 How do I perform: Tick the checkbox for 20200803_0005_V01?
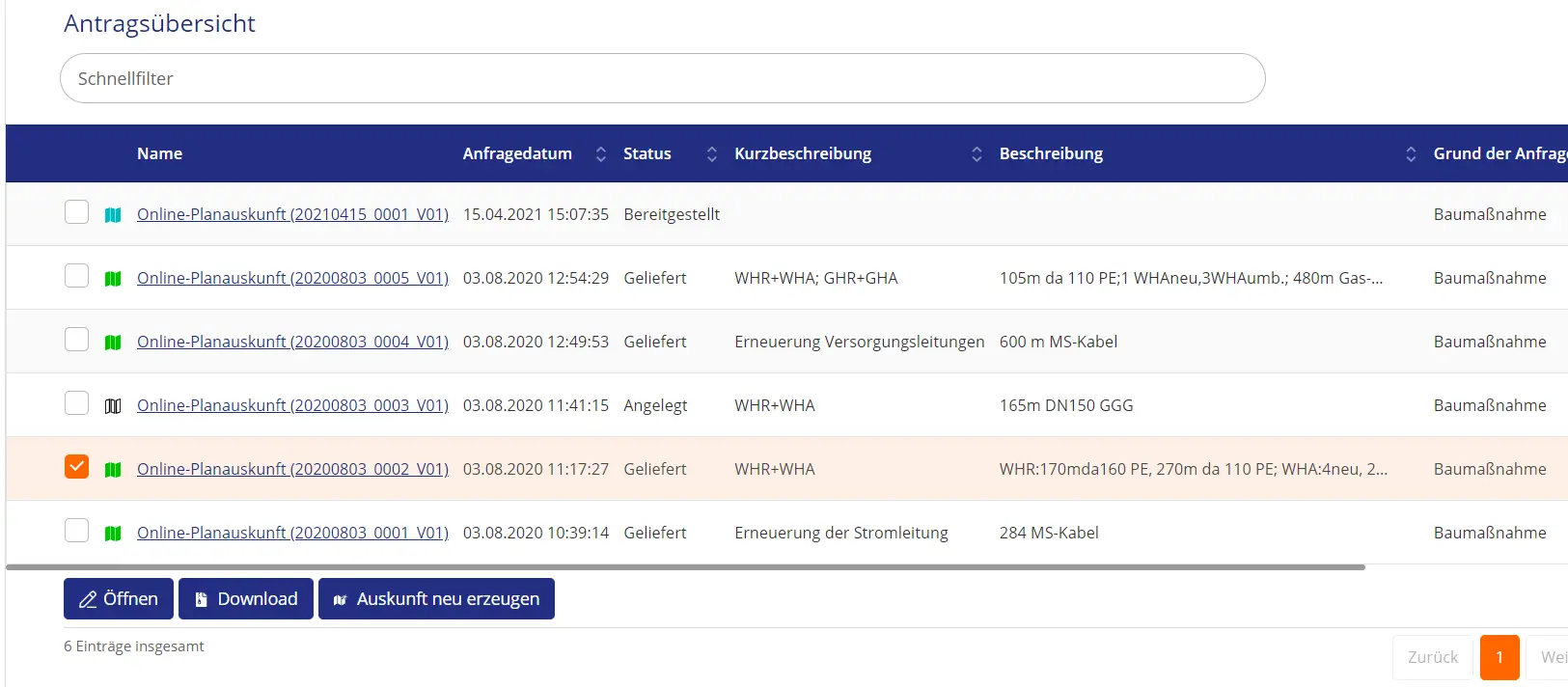pos(76,275)
